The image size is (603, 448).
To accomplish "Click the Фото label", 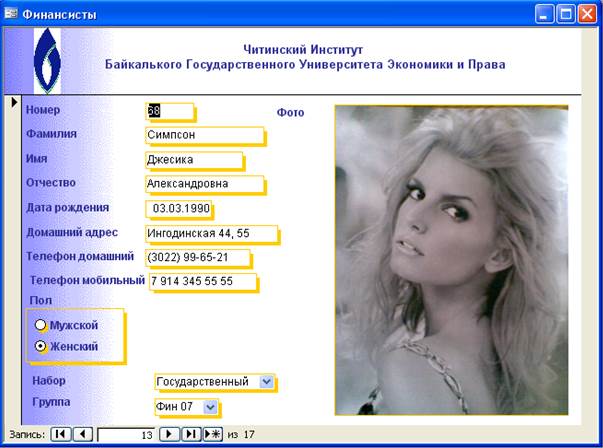I will (290, 112).
